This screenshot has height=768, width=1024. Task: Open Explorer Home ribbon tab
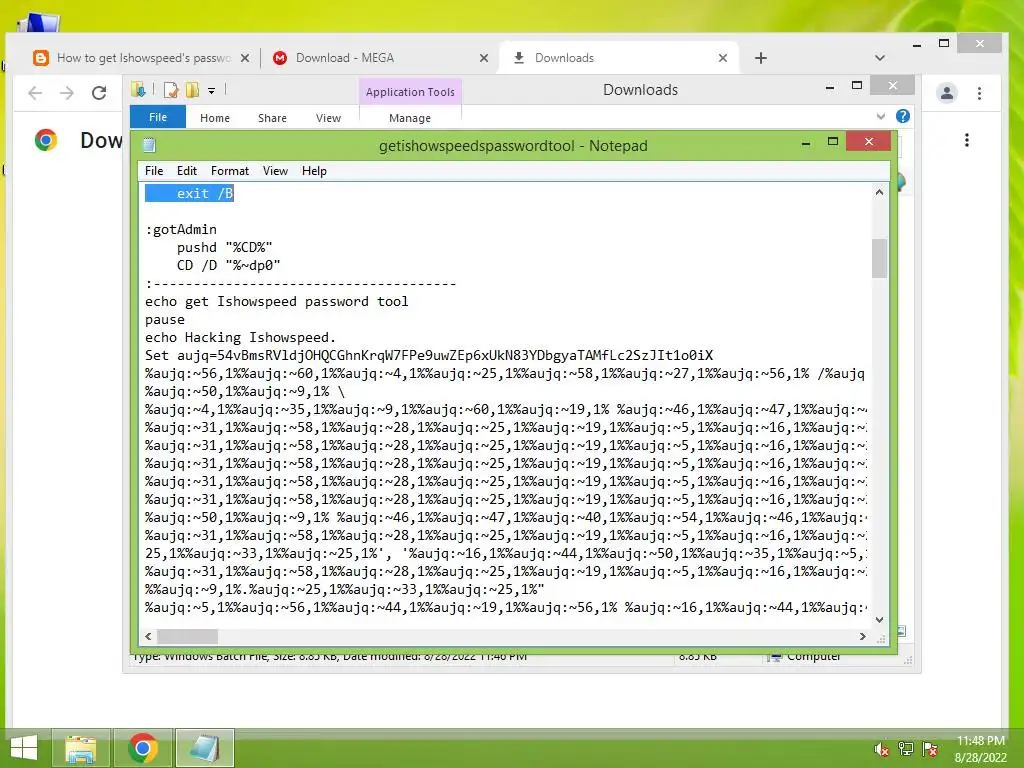point(215,118)
